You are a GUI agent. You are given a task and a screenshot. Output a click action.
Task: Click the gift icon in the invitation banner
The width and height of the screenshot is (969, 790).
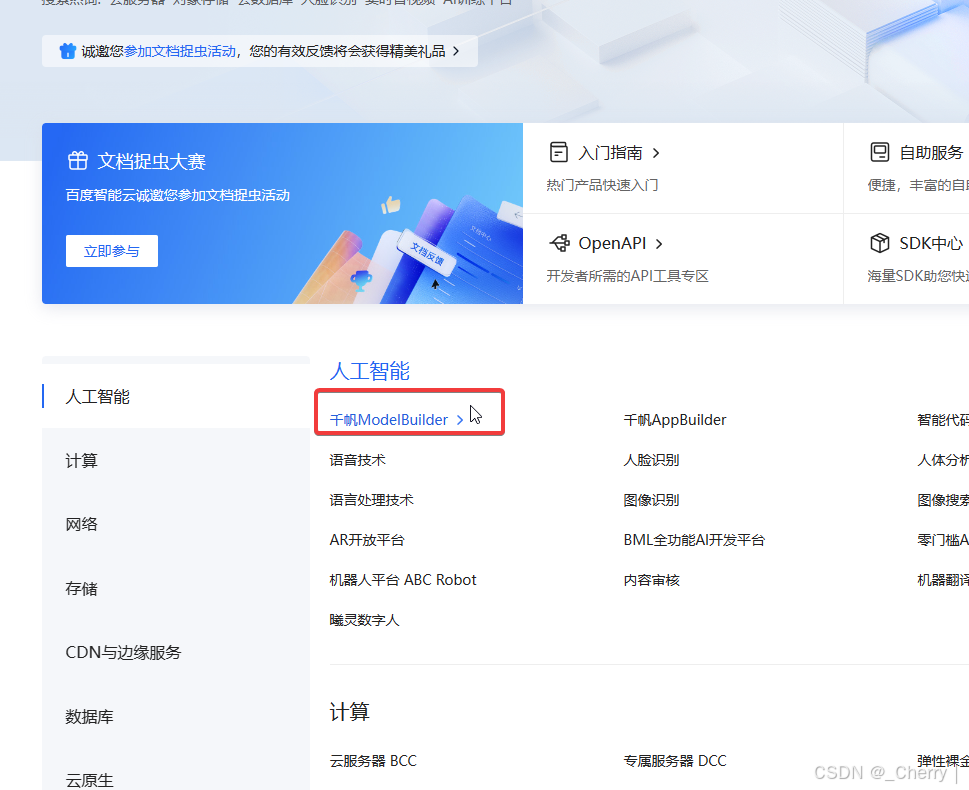click(67, 51)
